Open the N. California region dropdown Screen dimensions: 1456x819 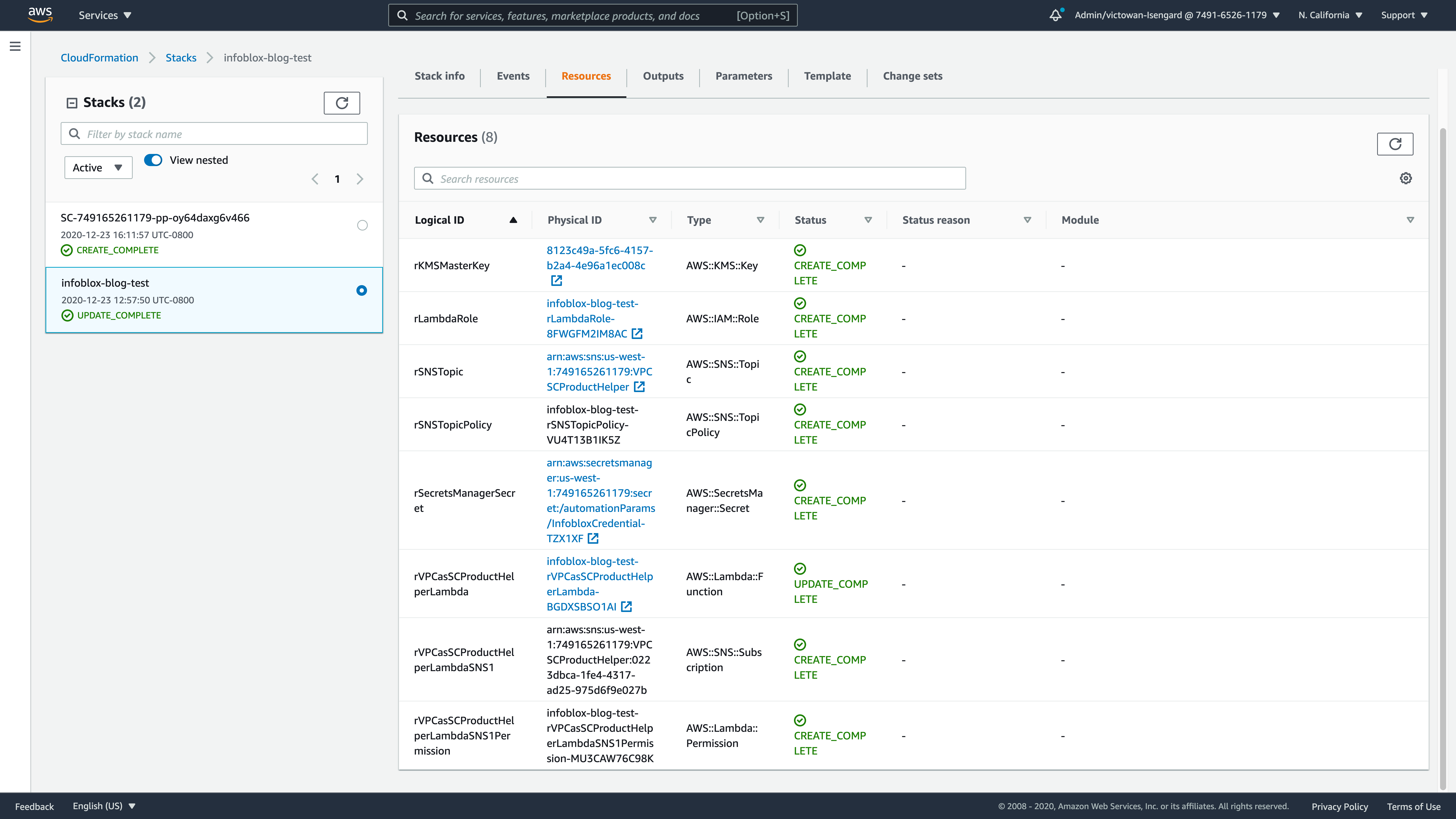tap(1330, 15)
